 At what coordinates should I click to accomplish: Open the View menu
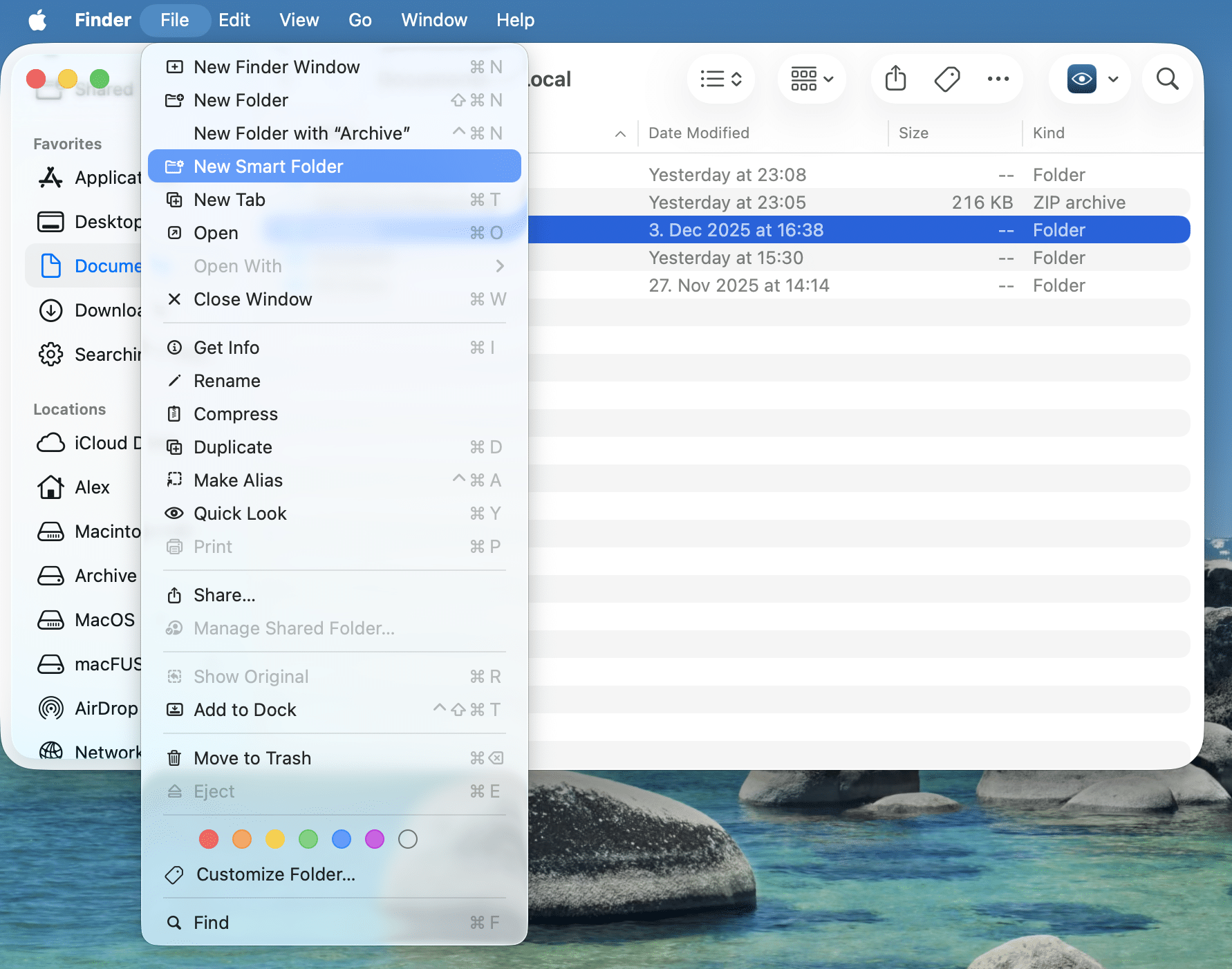tap(299, 20)
